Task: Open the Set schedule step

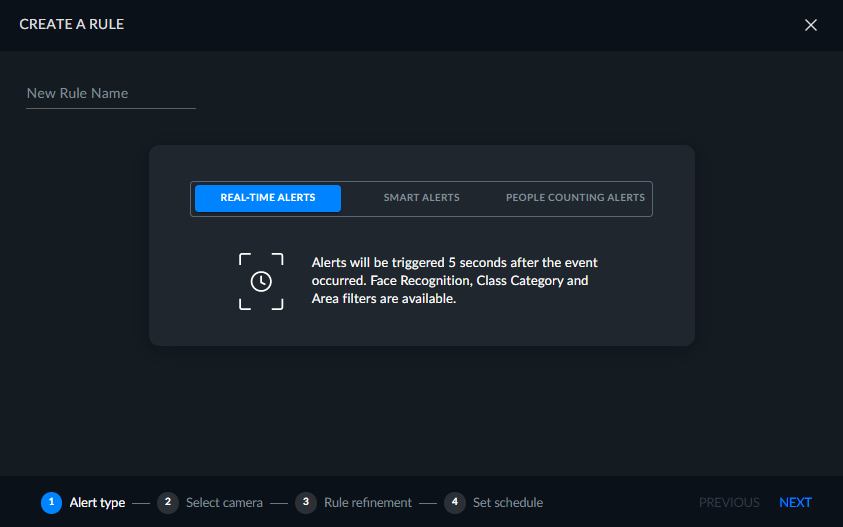Action: point(508,503)
